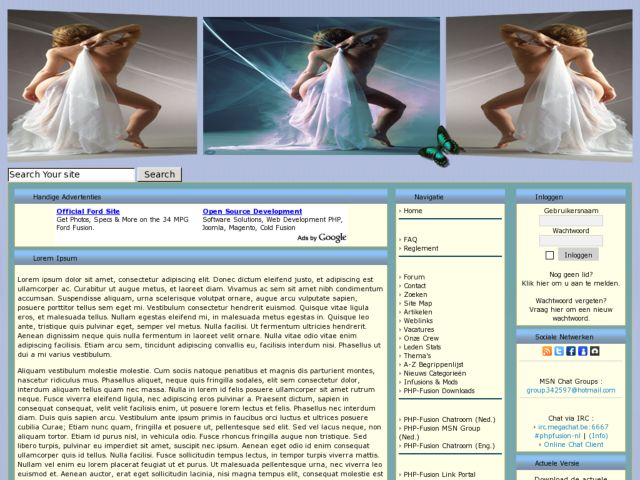The width and height of the screenshot is (640, 480).
Task: Open the Forum navigation link
Action: (x=414, y=277)
